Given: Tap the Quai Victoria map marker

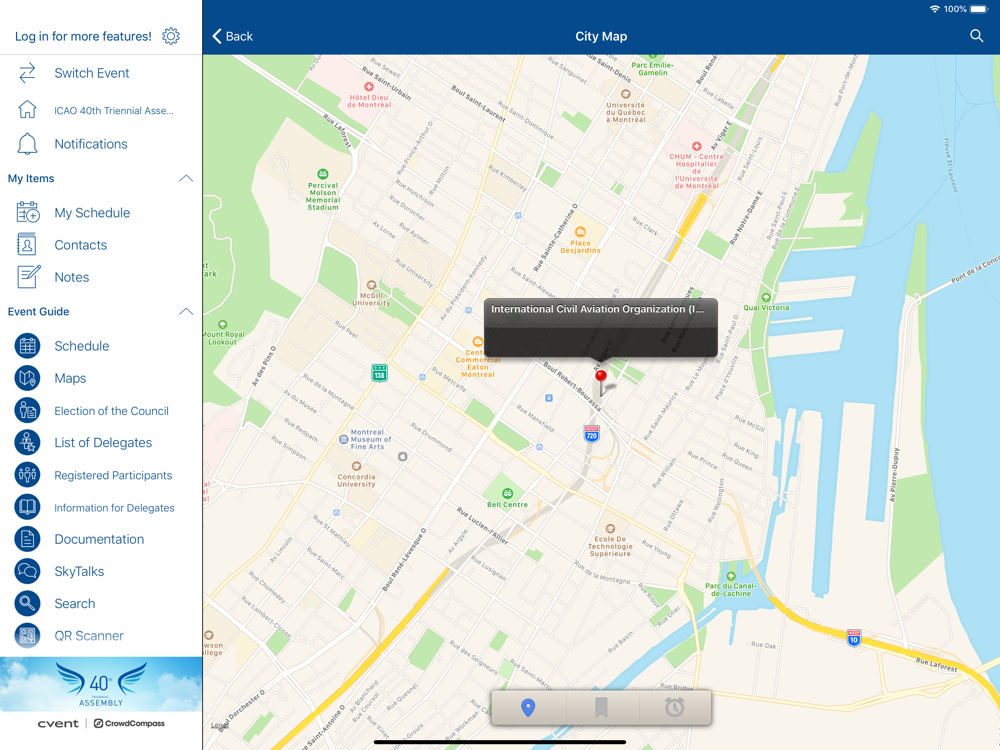Looking at the screenshot, I should (x=766, y=297).
